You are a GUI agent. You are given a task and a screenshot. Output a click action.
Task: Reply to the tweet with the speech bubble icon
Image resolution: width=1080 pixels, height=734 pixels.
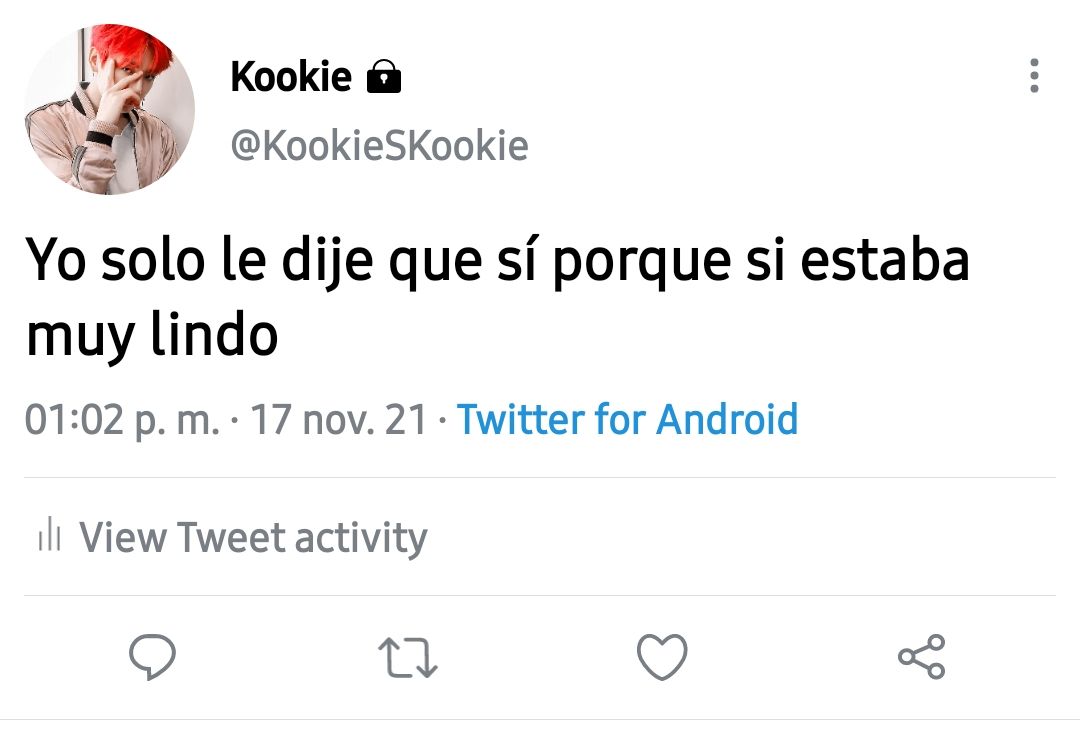point(152,656)
